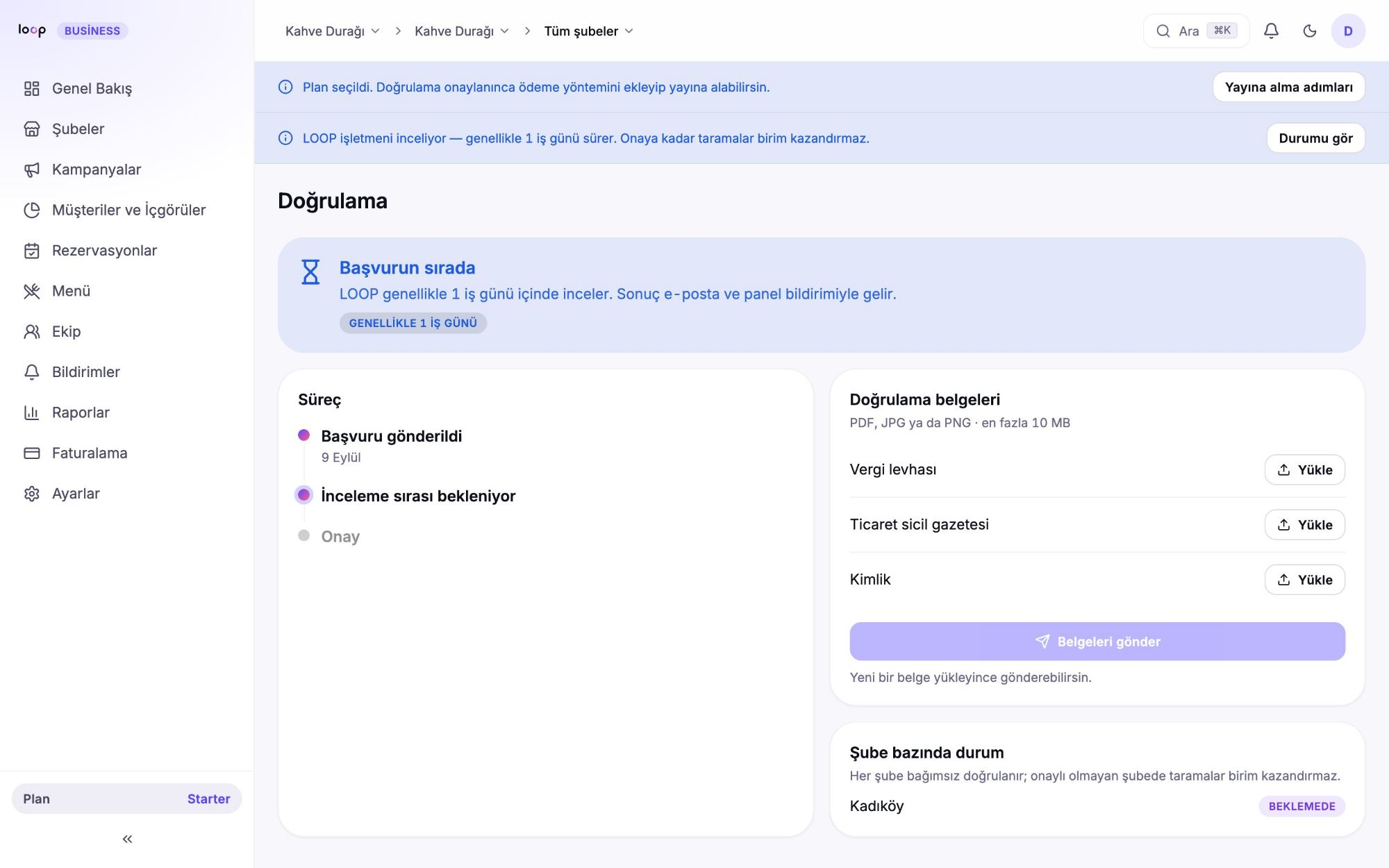The image size is (1389, 868).
Task: Click Kimlik document label
Action: (x=870, y=580)
